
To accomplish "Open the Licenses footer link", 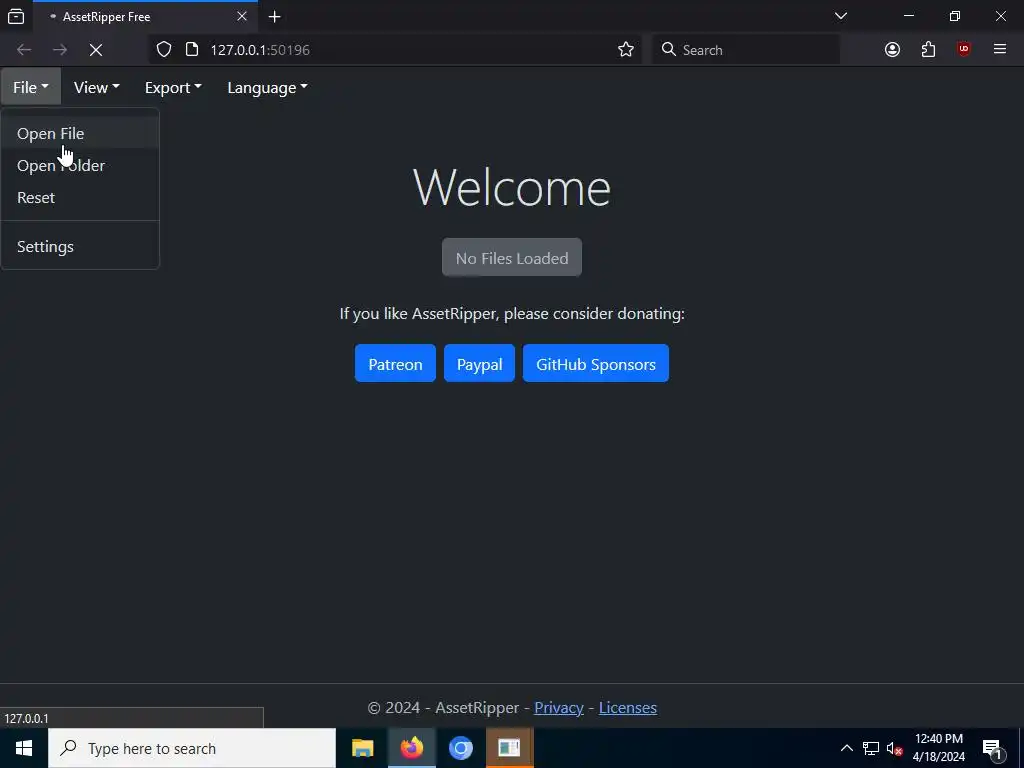I will point(628,707).
